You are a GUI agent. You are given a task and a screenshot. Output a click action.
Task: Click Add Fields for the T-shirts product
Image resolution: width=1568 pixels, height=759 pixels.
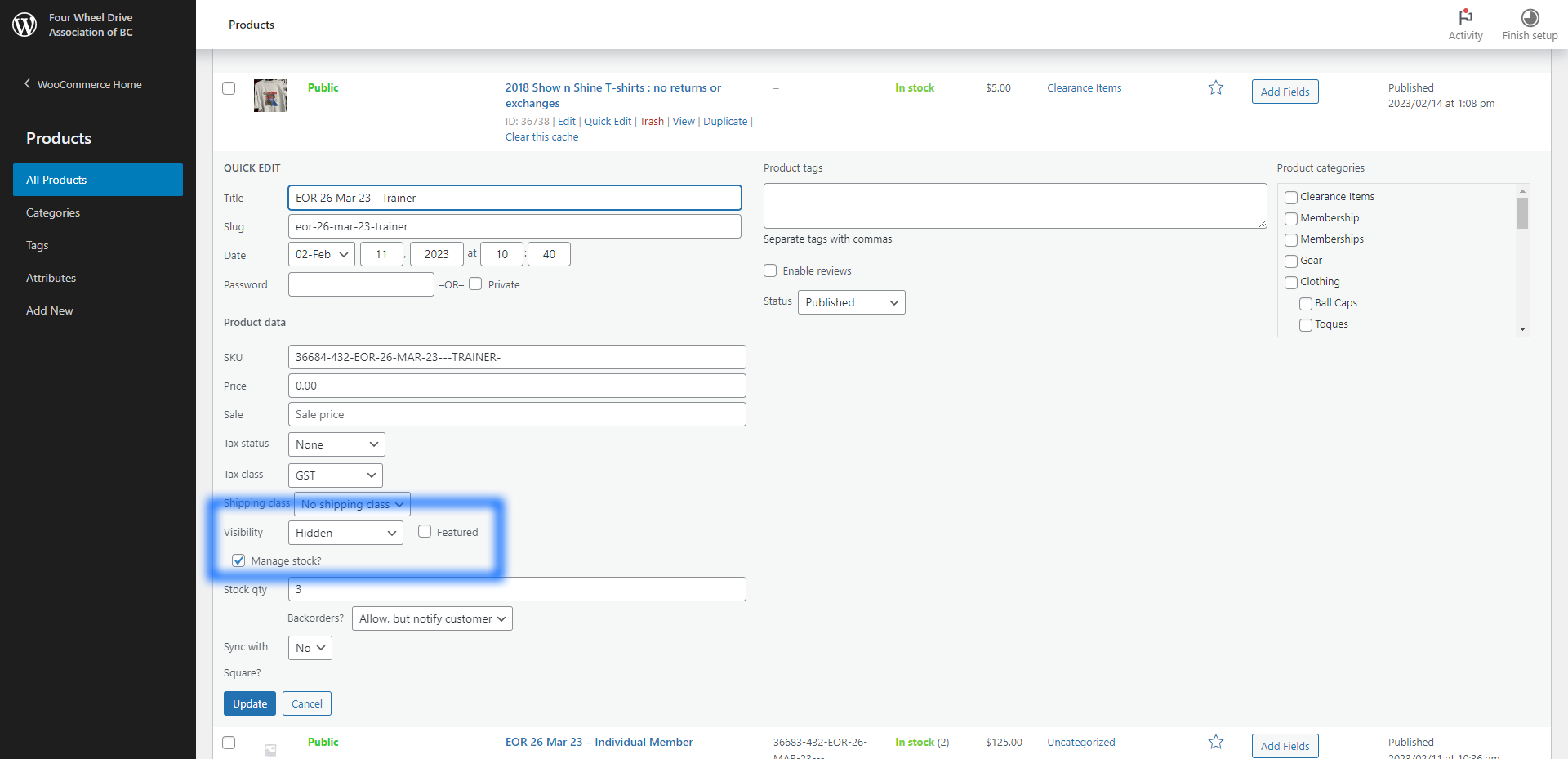point(1285,92)
